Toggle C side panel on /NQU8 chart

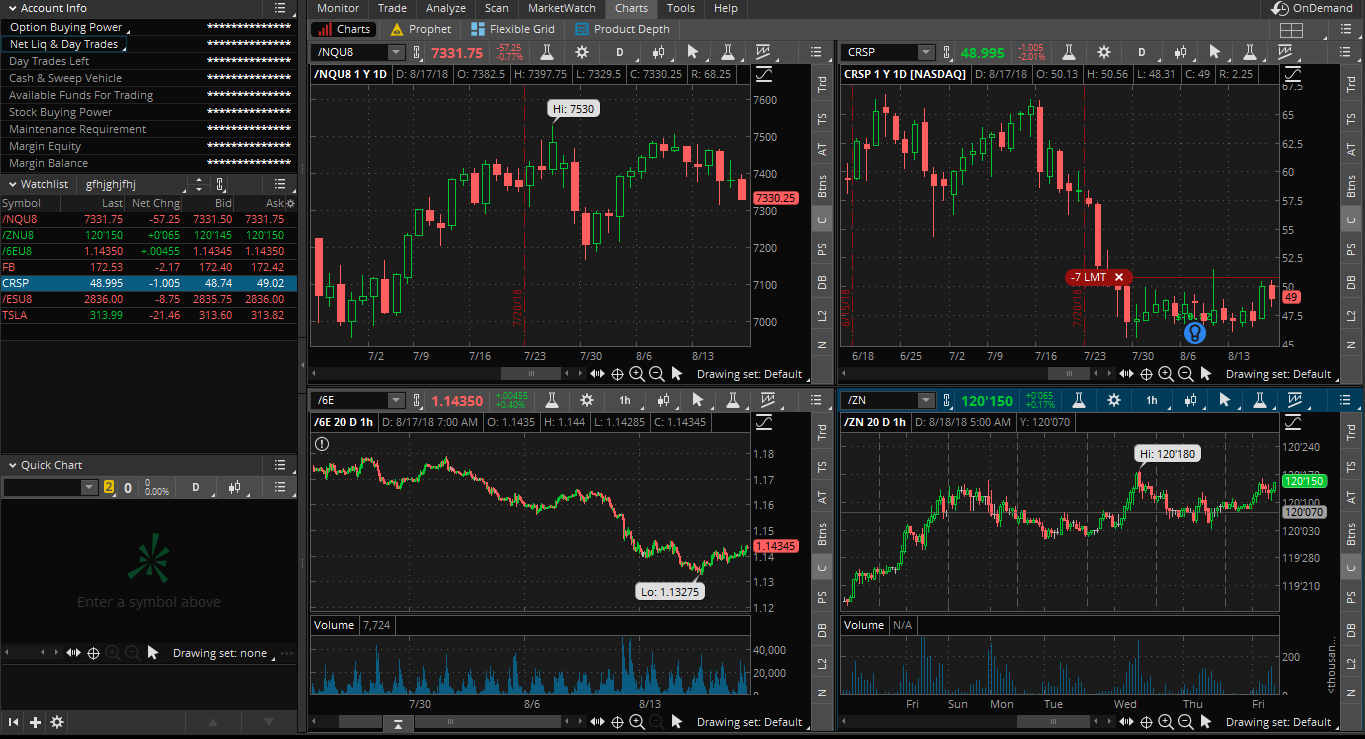click(x=822, y=219)
